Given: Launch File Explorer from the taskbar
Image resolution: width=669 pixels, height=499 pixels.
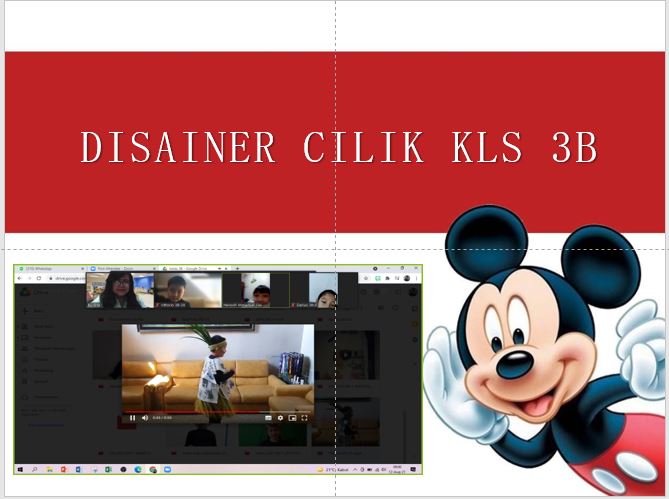Looking at the screenshot, I should point(49,470).
